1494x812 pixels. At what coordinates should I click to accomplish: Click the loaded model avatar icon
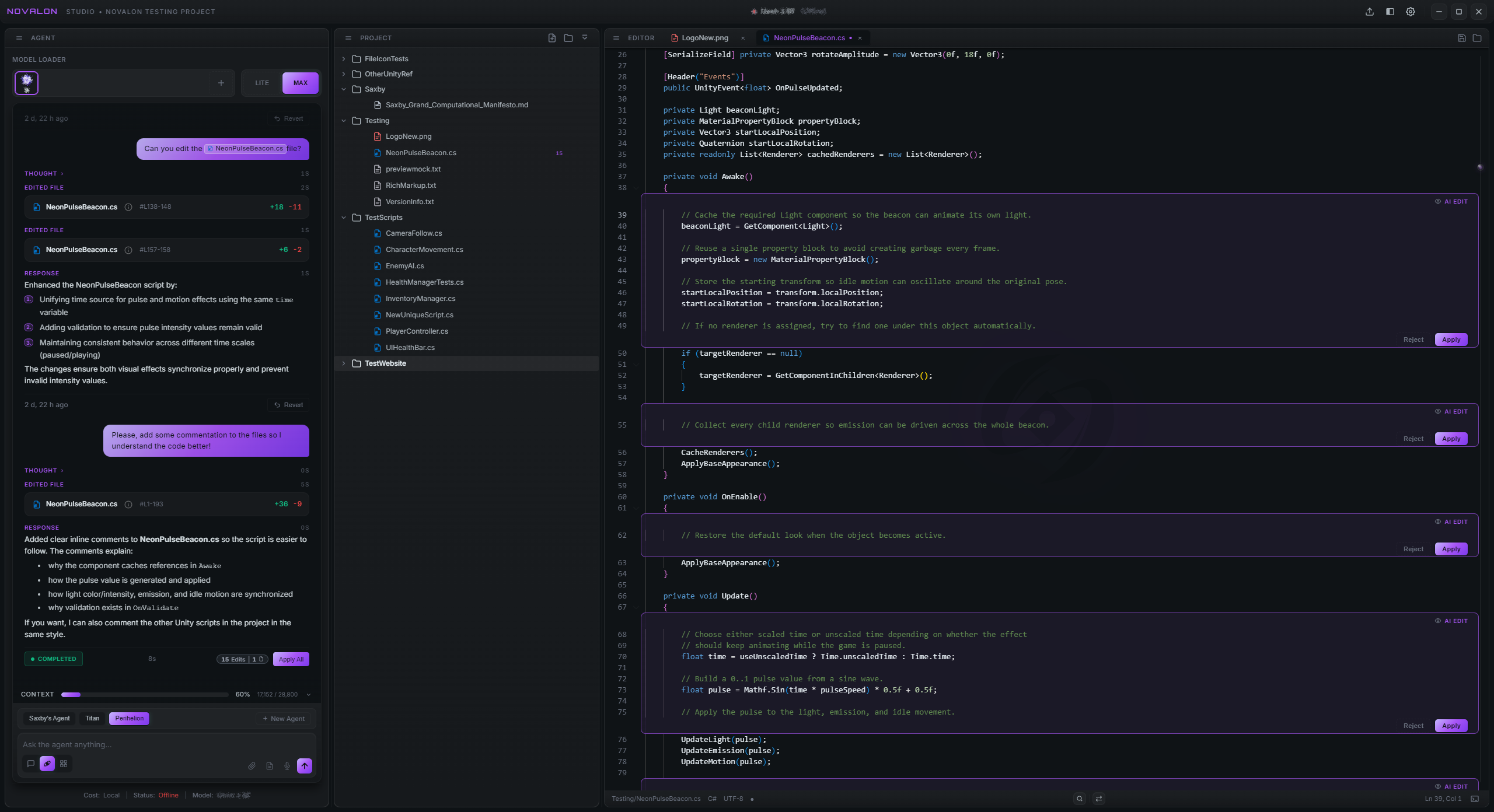(x=26, y=83)
